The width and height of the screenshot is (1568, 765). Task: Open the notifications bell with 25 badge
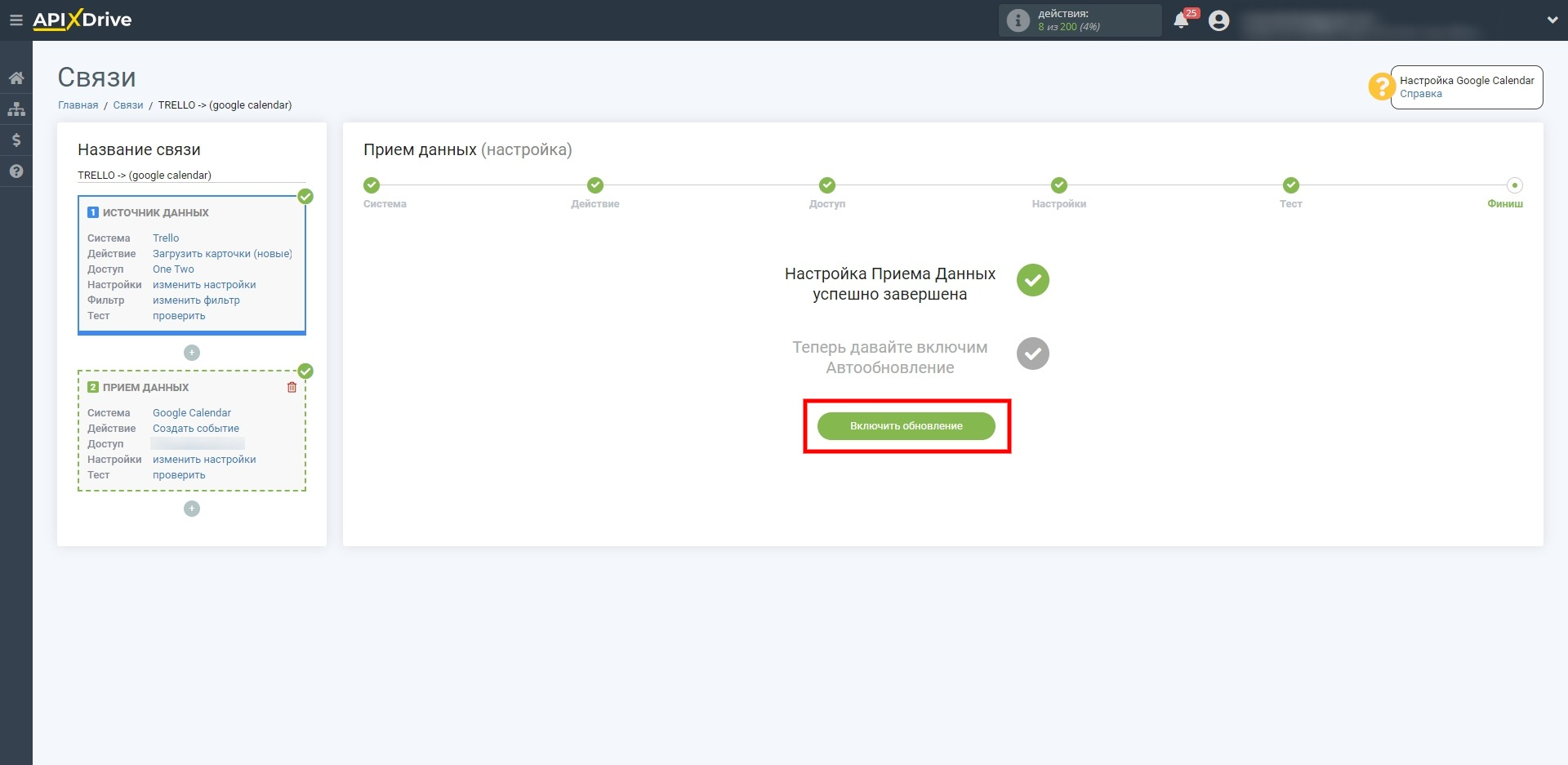click(x=1181, y=20)
